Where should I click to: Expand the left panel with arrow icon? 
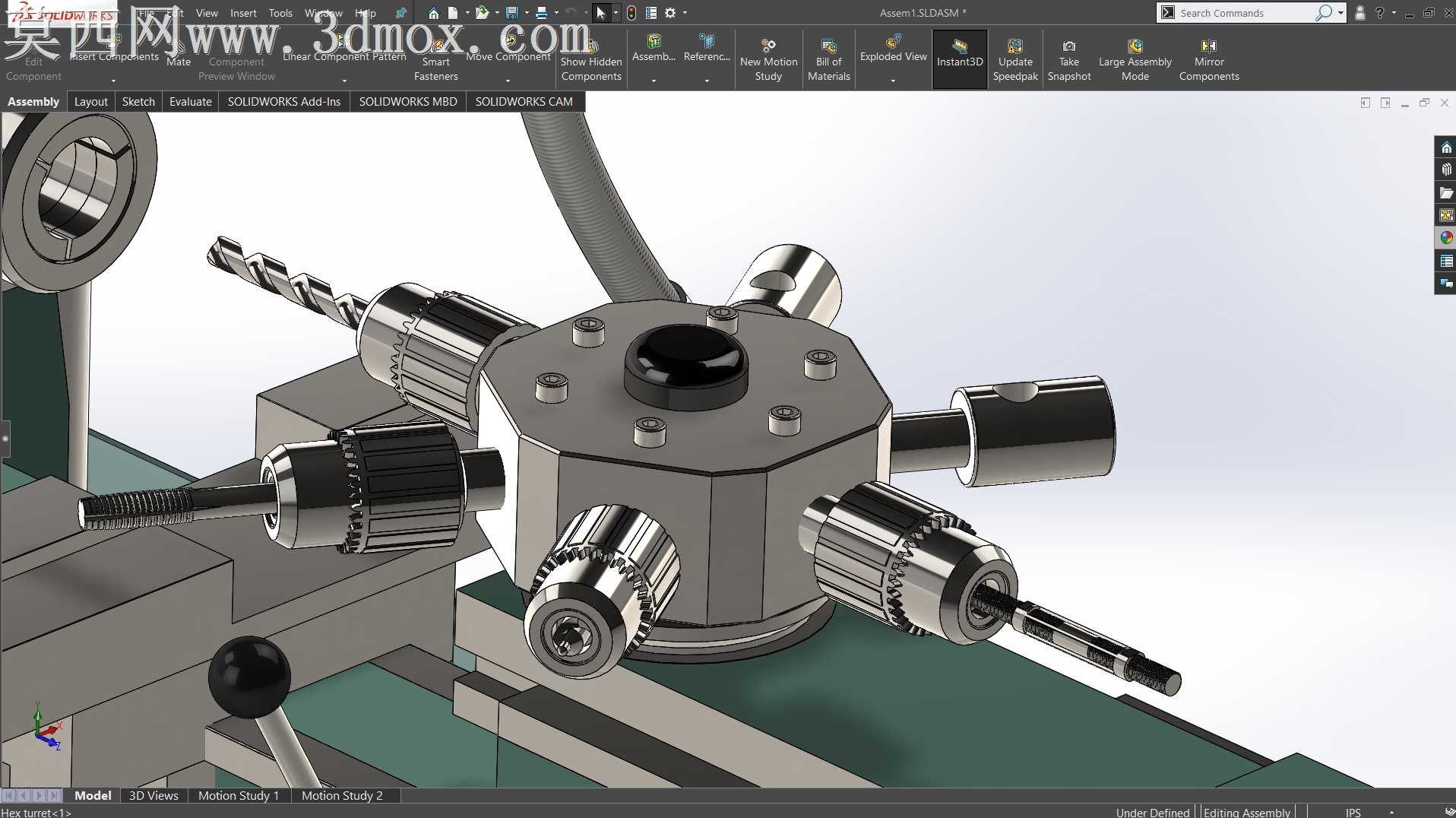pyautogui.click(x=1366, y=103)
